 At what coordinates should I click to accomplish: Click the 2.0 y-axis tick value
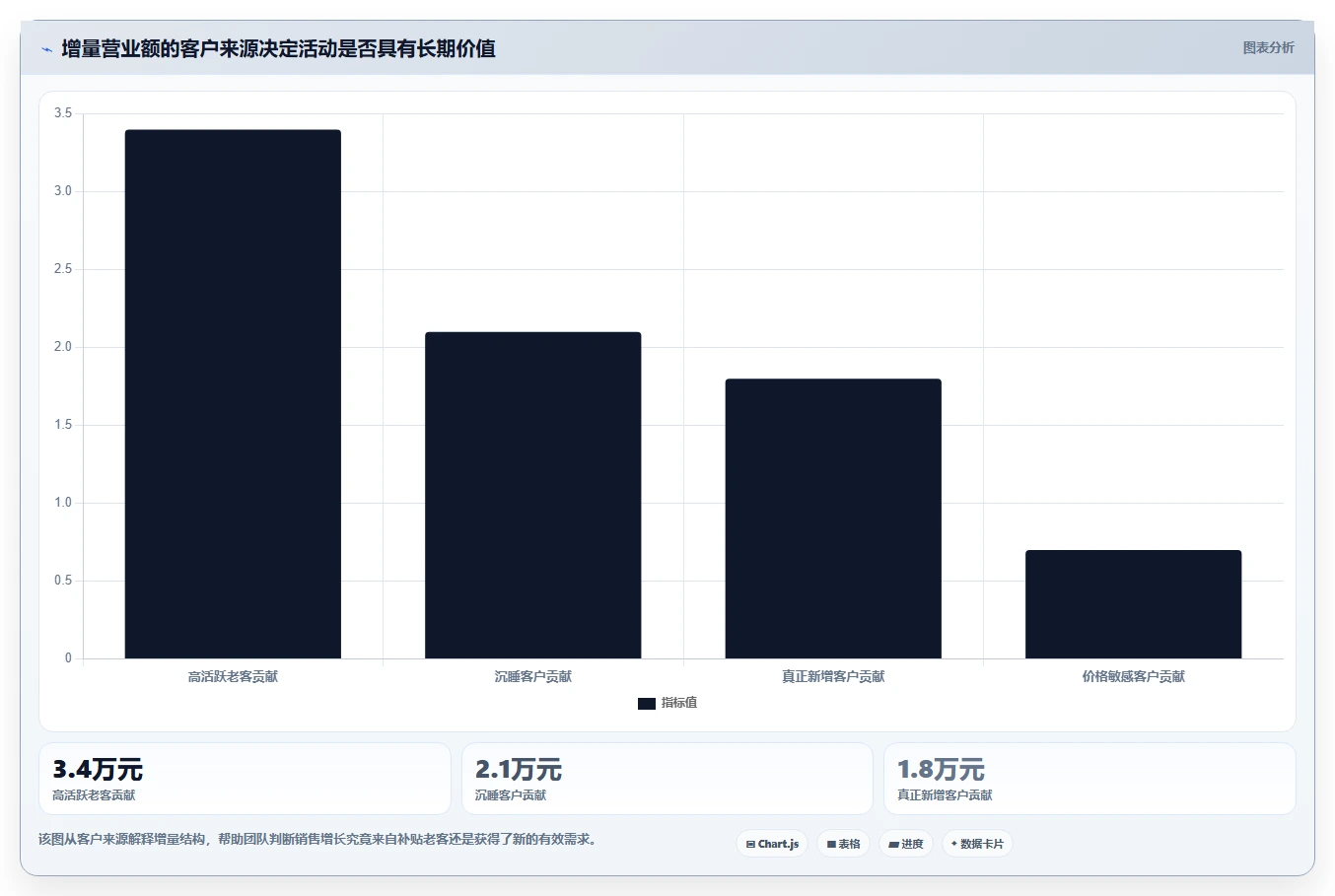coord(63,347)
